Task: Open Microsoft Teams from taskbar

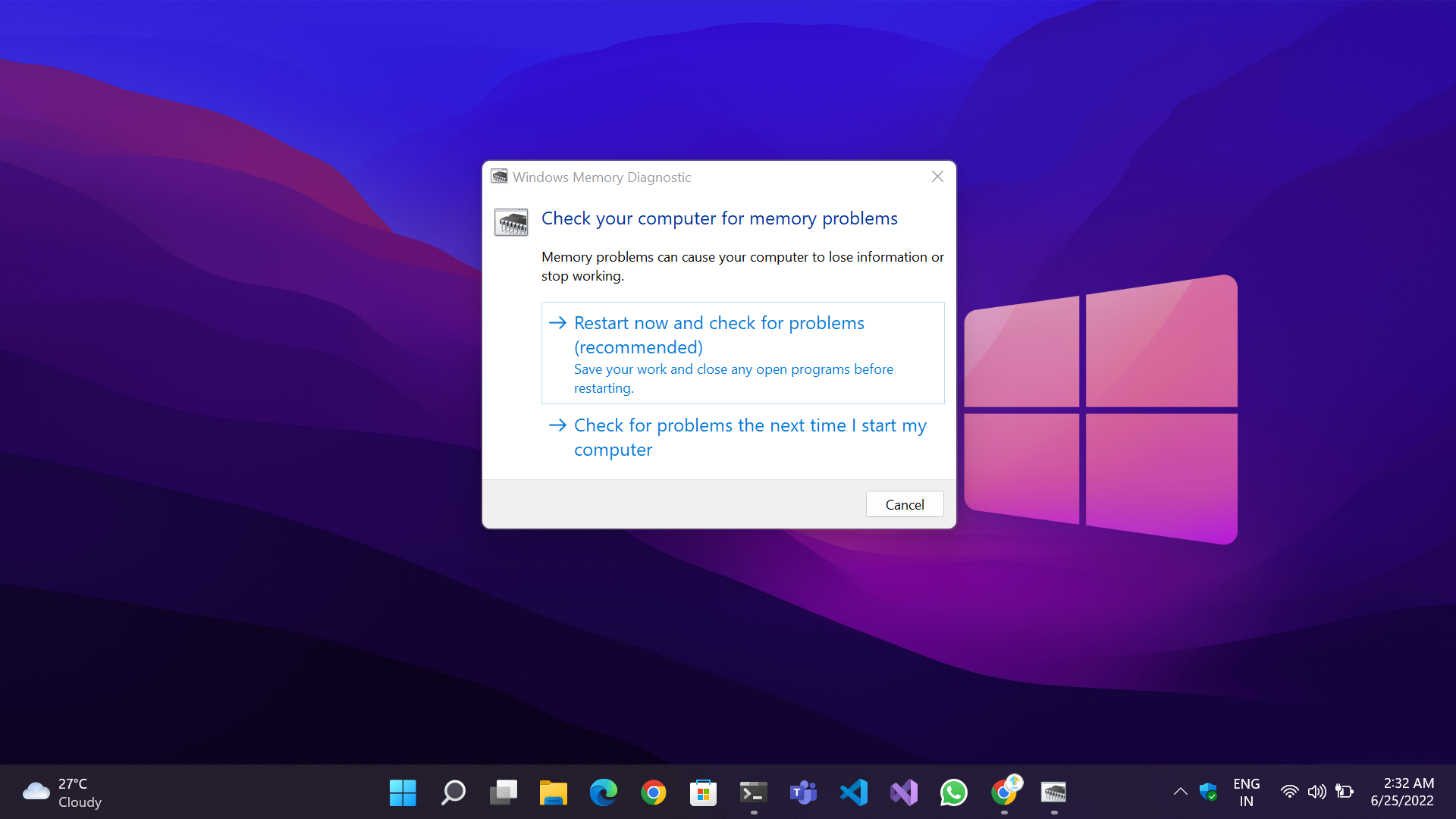Action: point(803,793)
